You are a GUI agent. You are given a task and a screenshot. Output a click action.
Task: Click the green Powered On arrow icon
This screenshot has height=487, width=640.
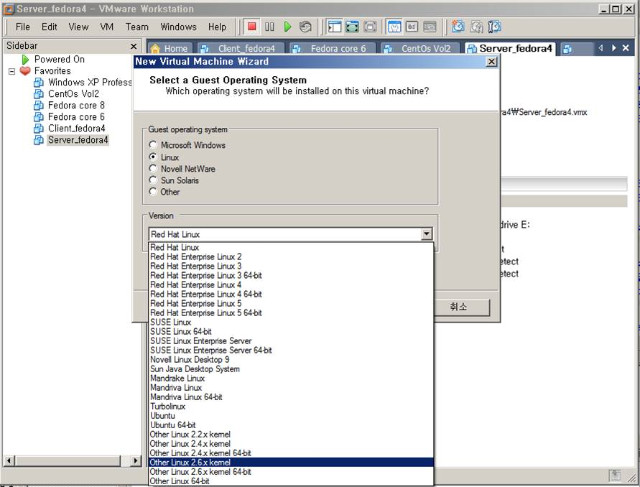pyautogui.click(x=25, y=60)
